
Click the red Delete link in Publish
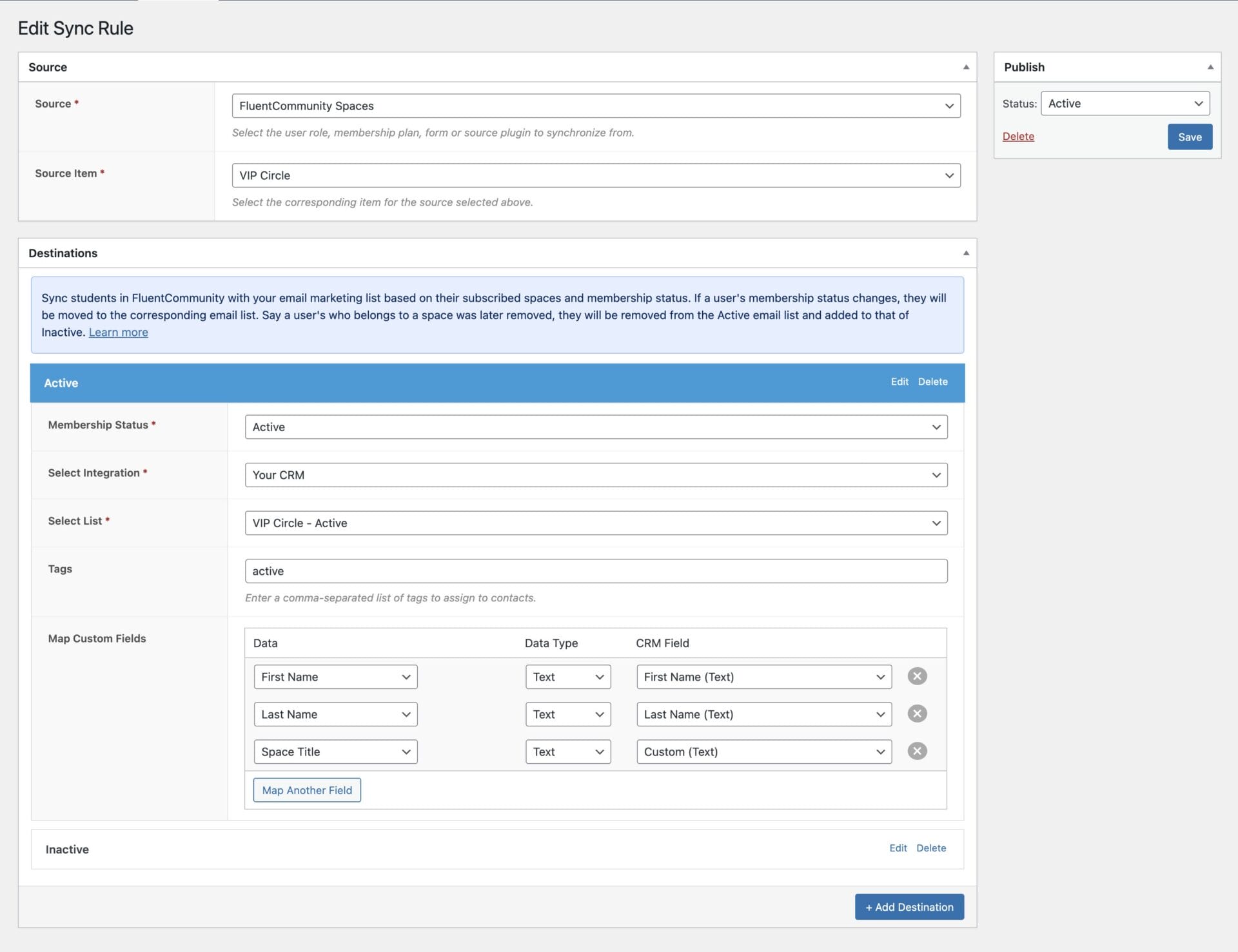(x=1017, y=137)
